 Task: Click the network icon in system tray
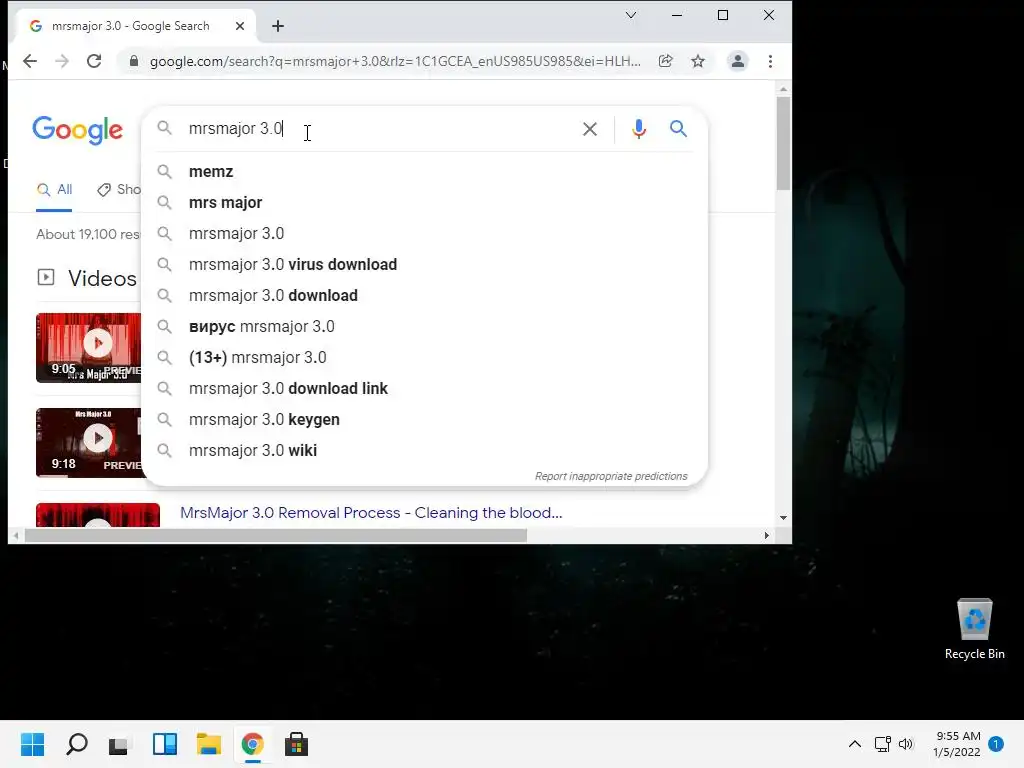coord(883,744)
